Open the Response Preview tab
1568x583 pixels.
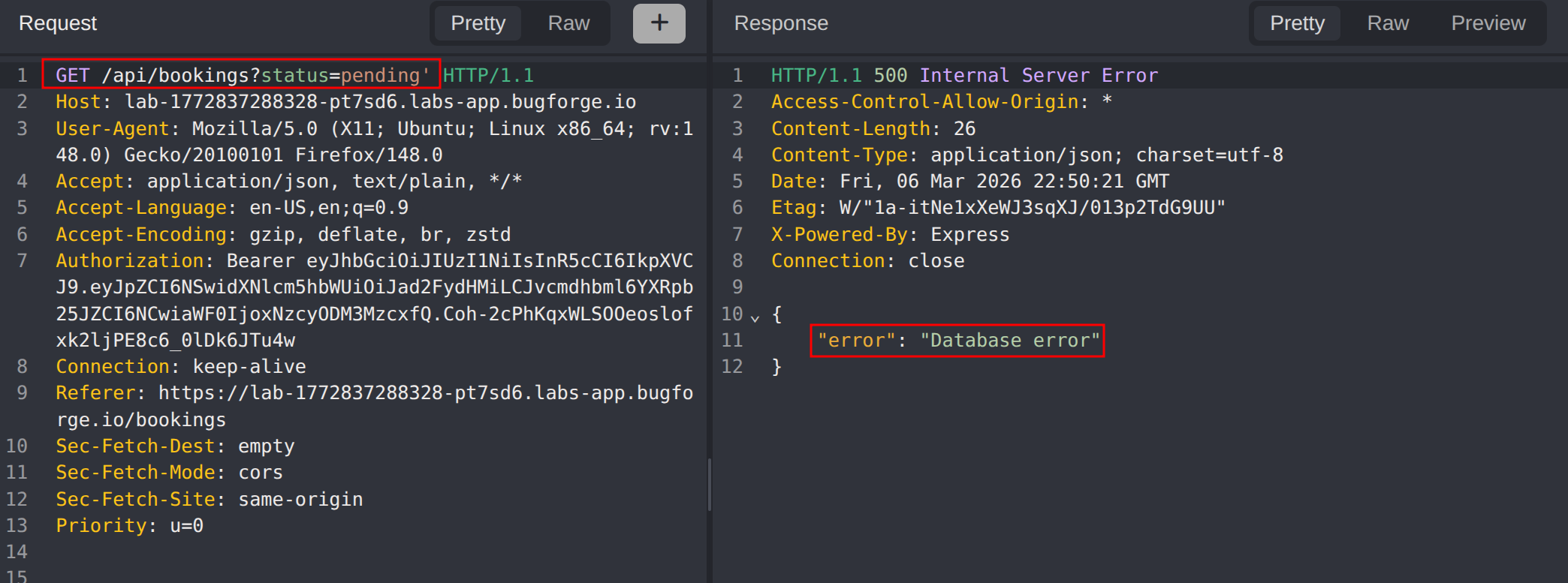[1488, 23]
